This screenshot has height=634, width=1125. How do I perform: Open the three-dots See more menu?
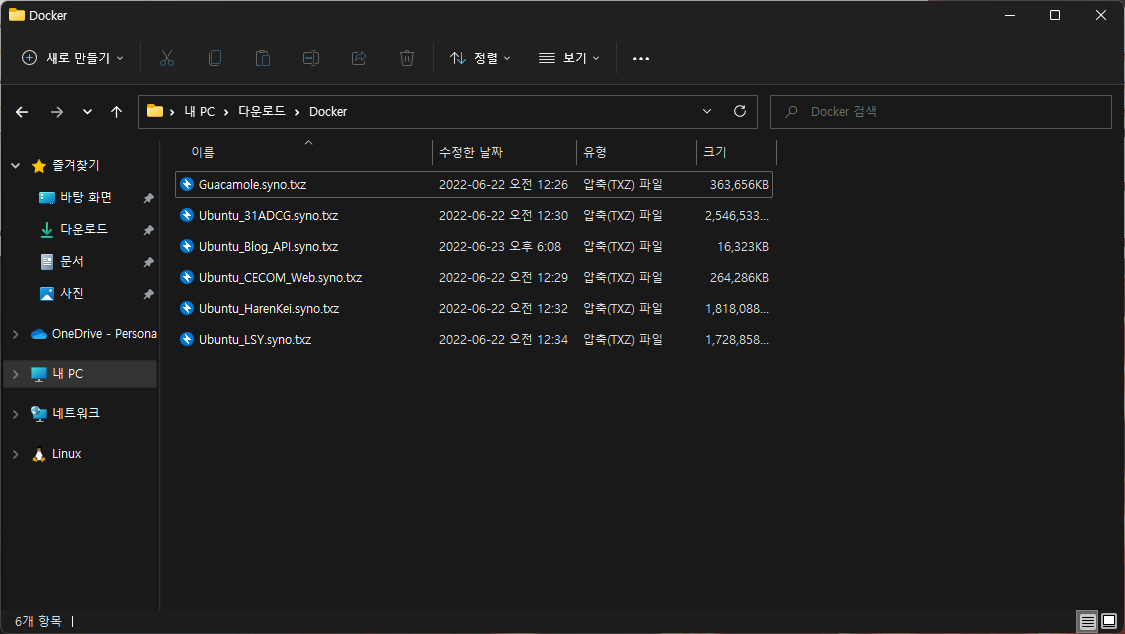[641, 58]
